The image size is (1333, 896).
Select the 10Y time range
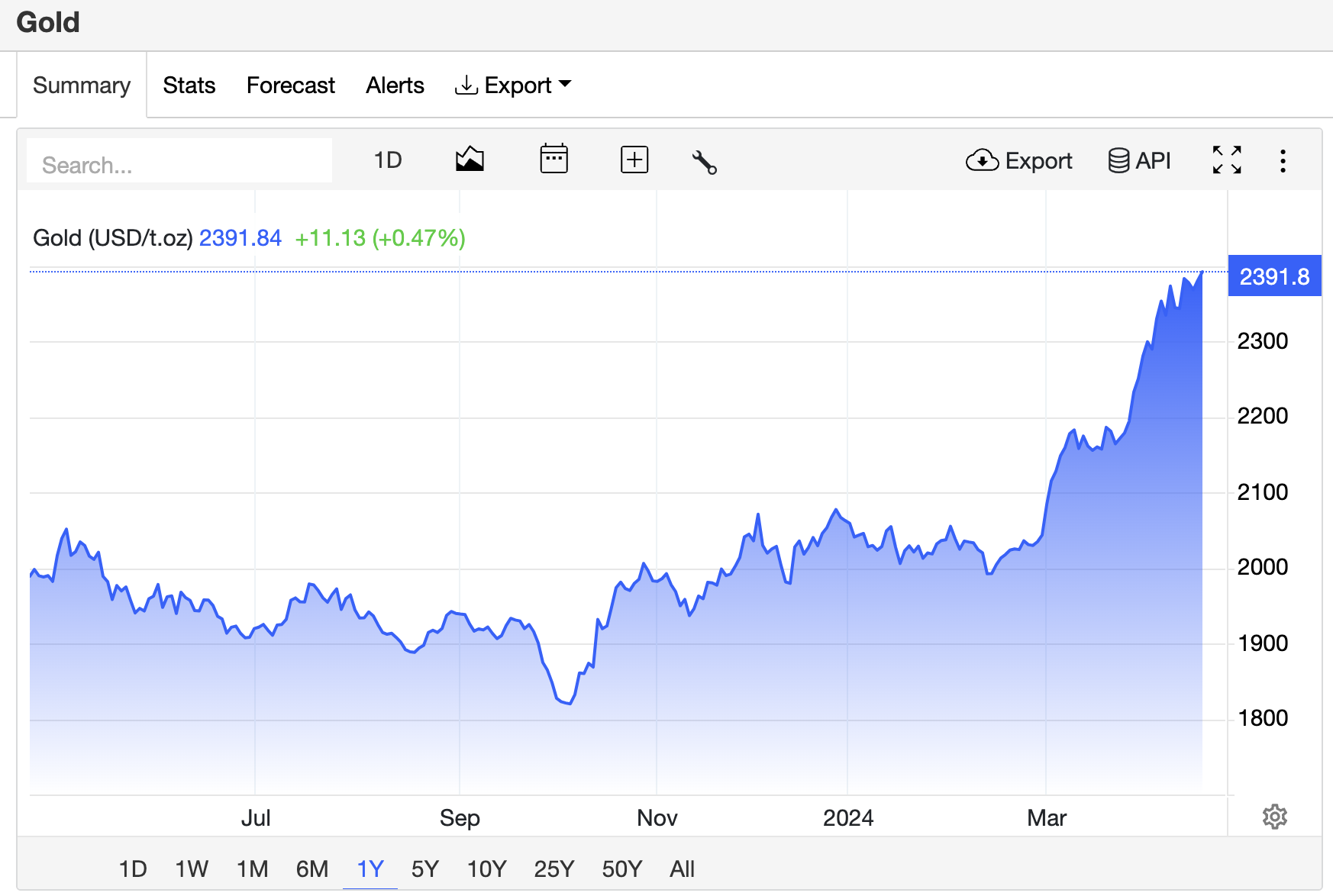click(486, 869)
